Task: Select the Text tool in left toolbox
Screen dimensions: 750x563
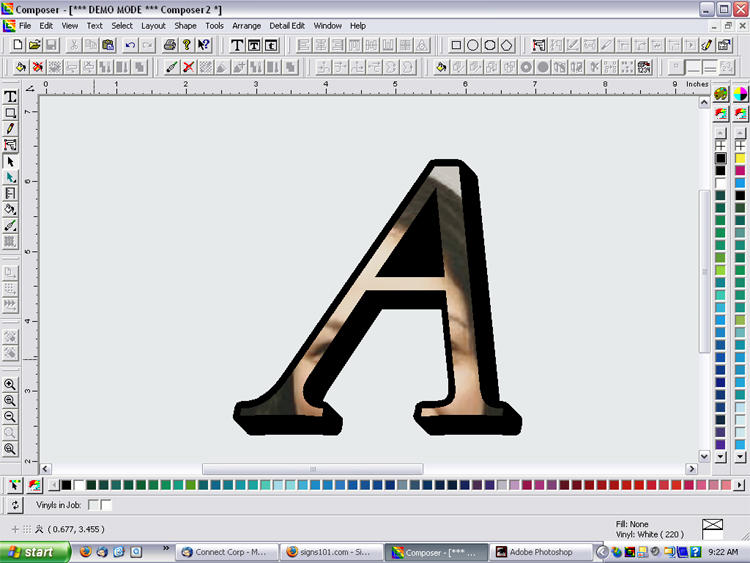Action: 10,97
